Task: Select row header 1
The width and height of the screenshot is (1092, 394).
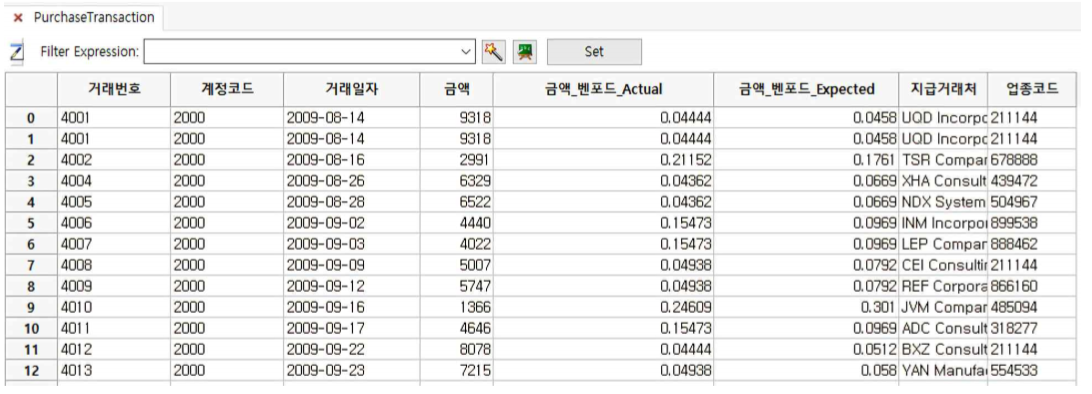Action: (x=31, y=139)
